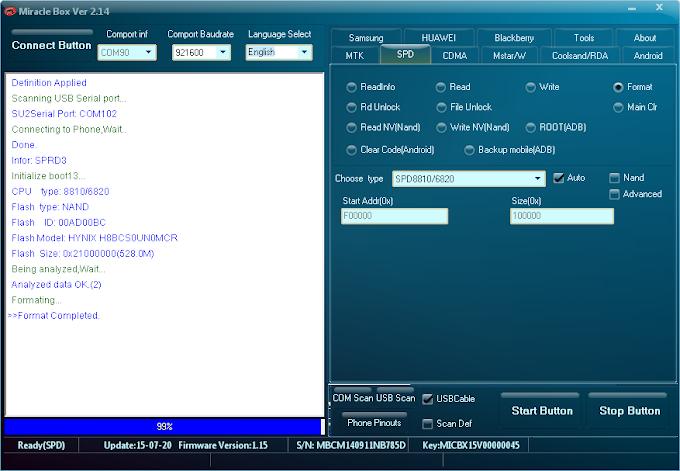Choose the ROOT(ADB) radio option
Image resolution: width=680 pixels, height=471 pixels.
530,128
